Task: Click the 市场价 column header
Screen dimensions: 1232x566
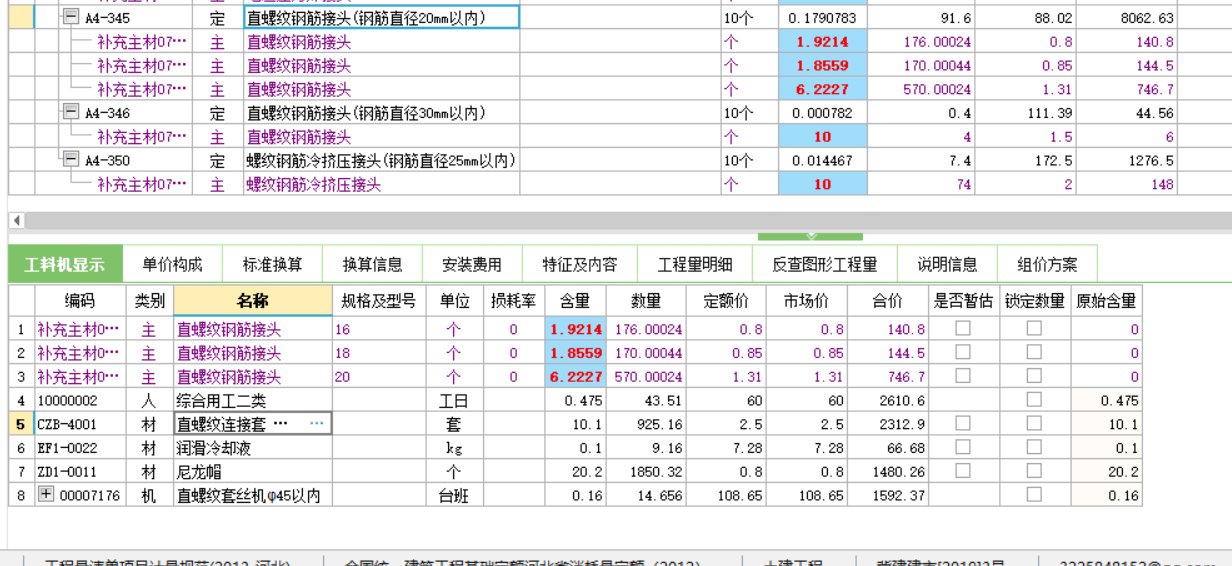Action: (807, 300)
